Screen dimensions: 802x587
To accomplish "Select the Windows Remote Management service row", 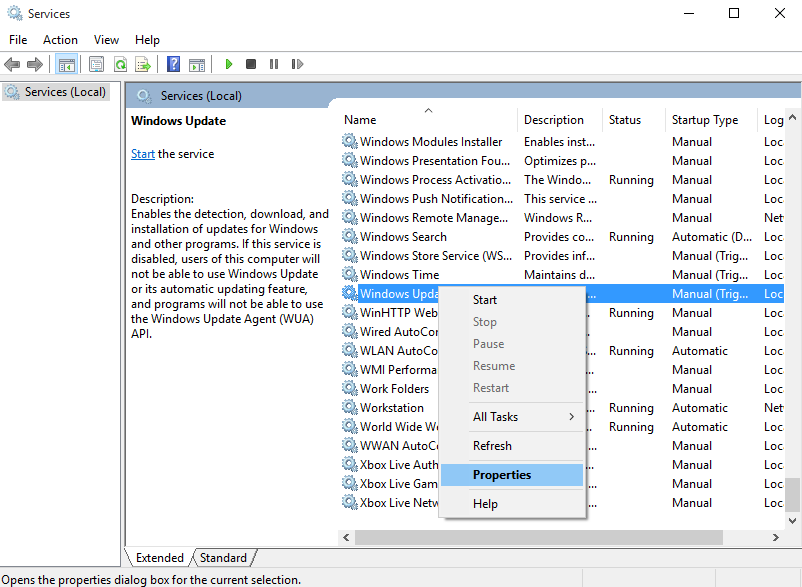I will click(562, 217).
